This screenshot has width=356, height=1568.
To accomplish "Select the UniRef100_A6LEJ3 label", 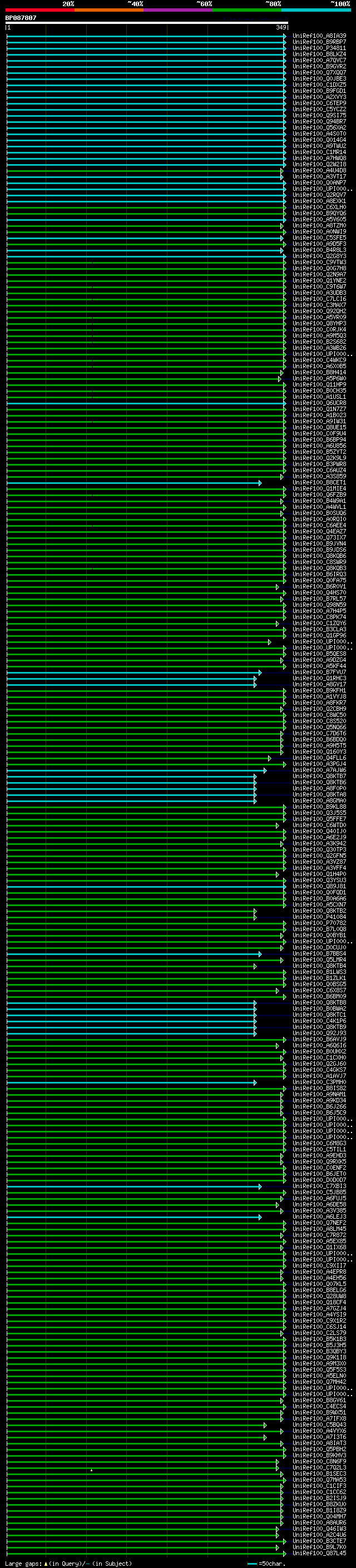I will (x=319, y=1217).
